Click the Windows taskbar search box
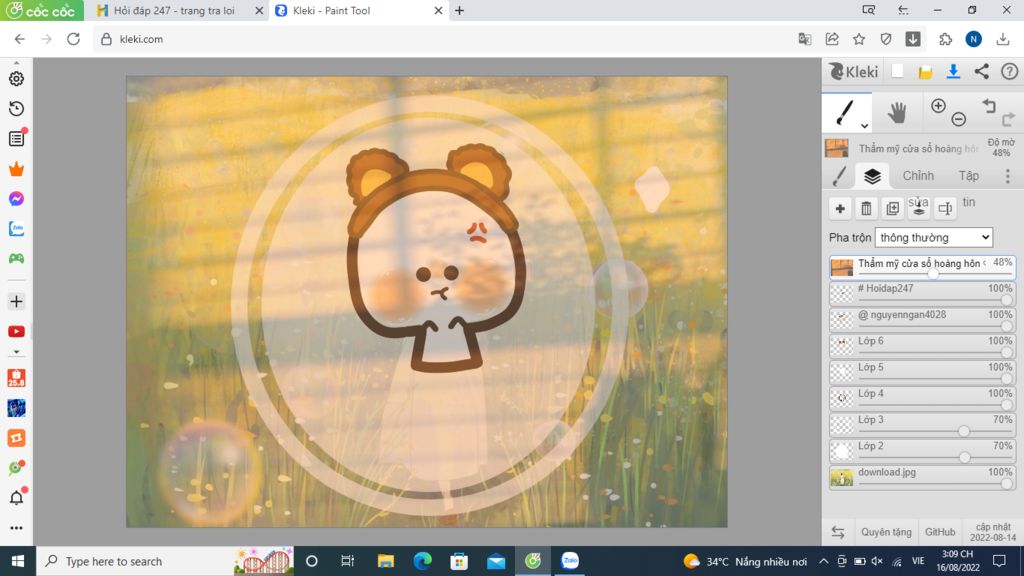Viewport: 1024px width, 576px height. point(166,561)
